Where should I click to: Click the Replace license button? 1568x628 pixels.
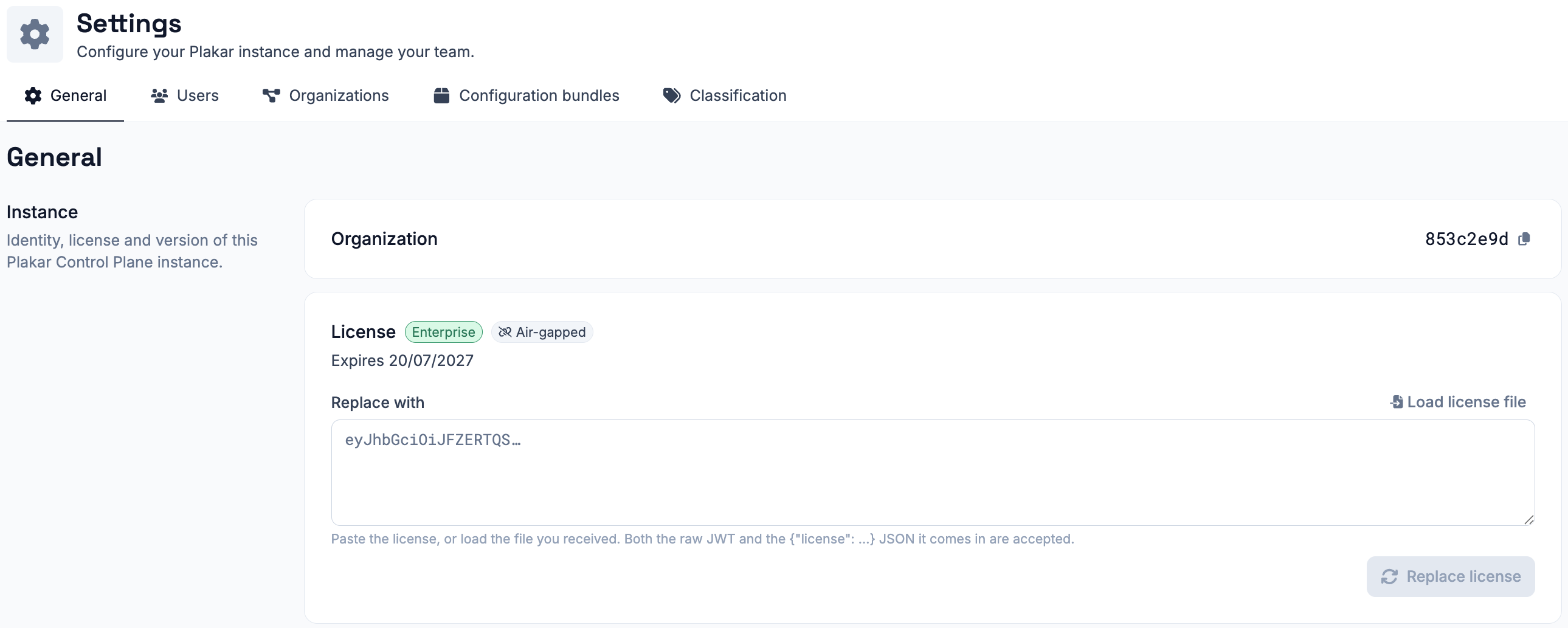[1451, 576]
